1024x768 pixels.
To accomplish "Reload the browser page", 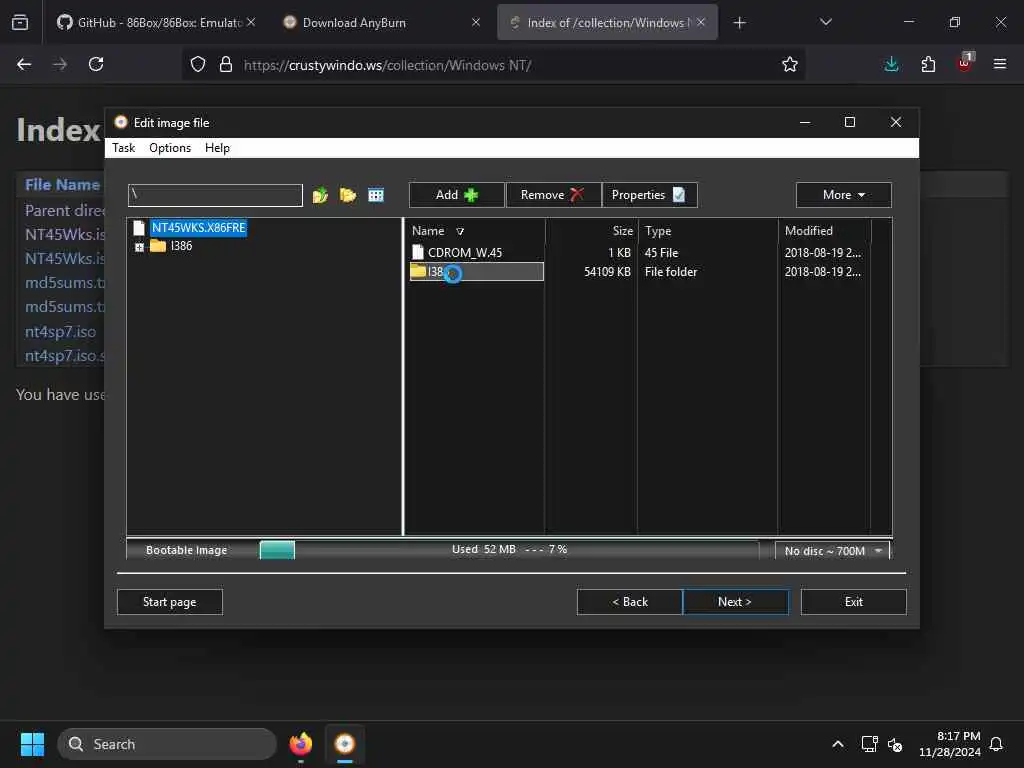I will click(96, 64).
